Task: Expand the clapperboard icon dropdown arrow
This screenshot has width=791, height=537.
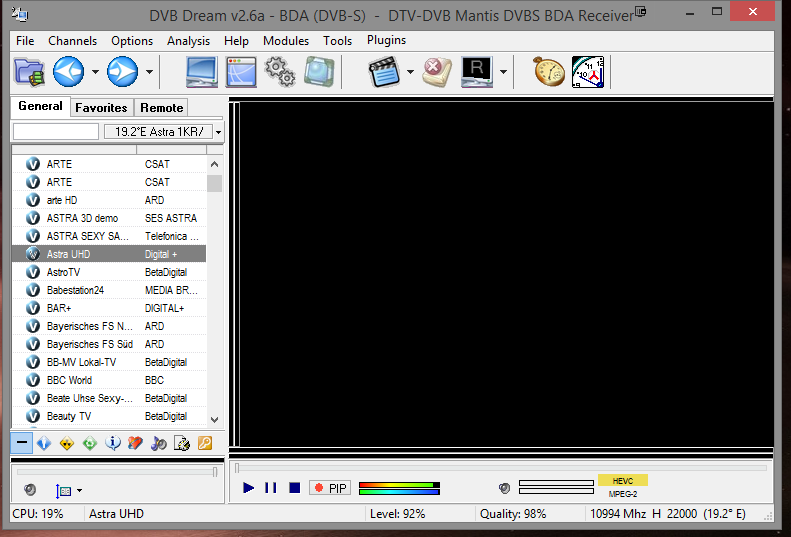Action: 410,72
